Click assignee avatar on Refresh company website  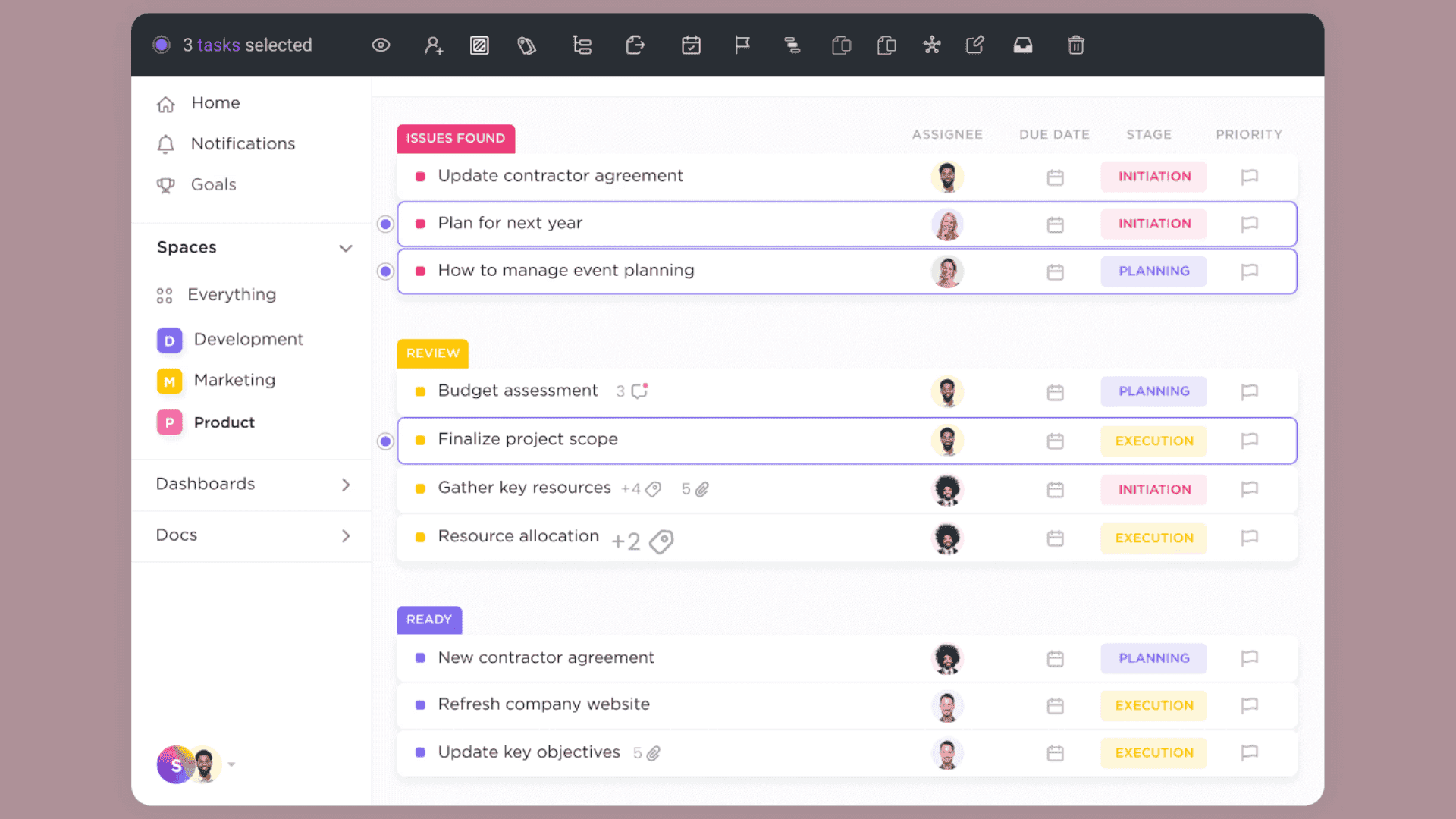tap(947, 706)
